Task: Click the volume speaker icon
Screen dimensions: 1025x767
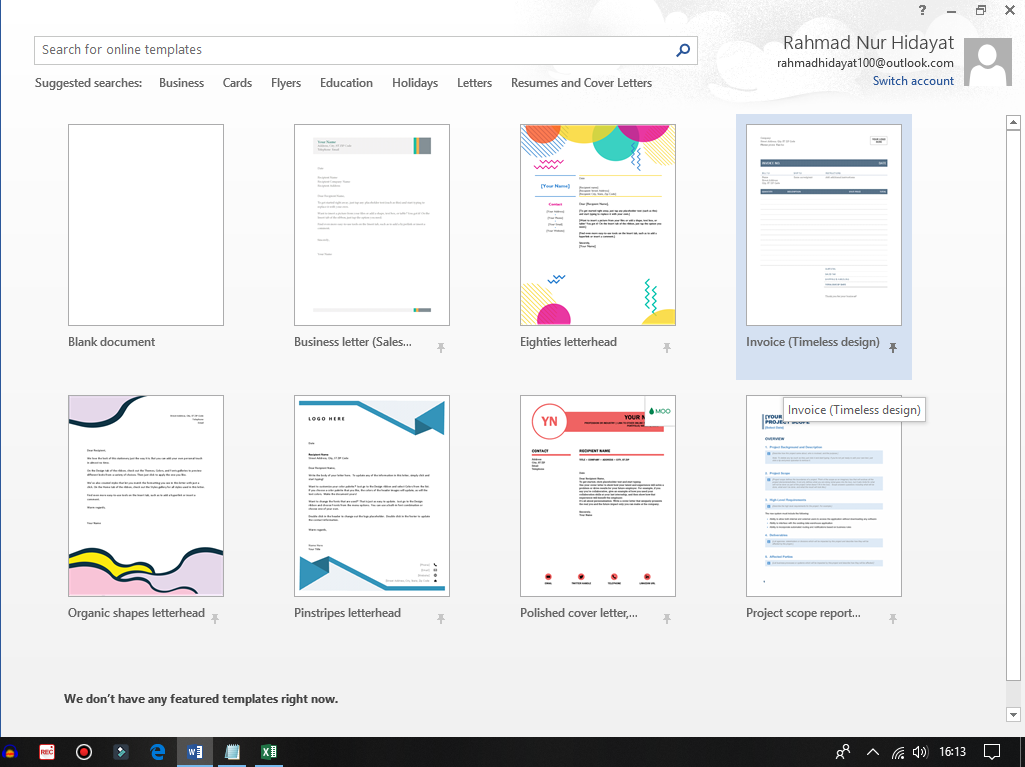Action: pos(920,752)
